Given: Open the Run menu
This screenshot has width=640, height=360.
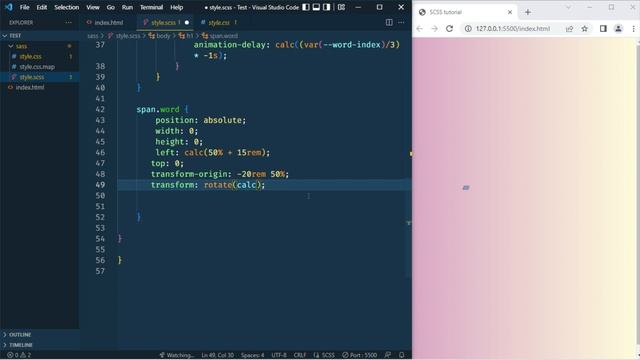Looking at the screenshot, I should click(x=127, y=7).
